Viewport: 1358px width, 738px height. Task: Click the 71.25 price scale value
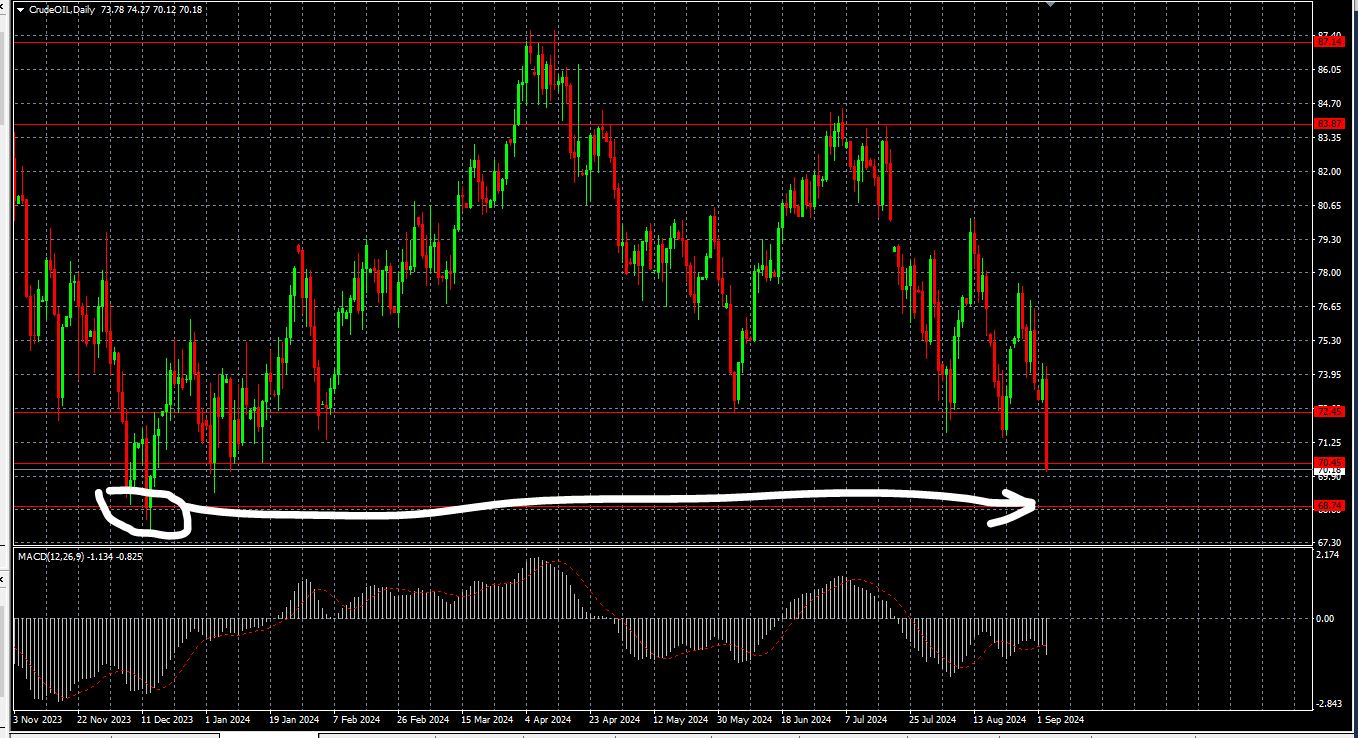1330,443
